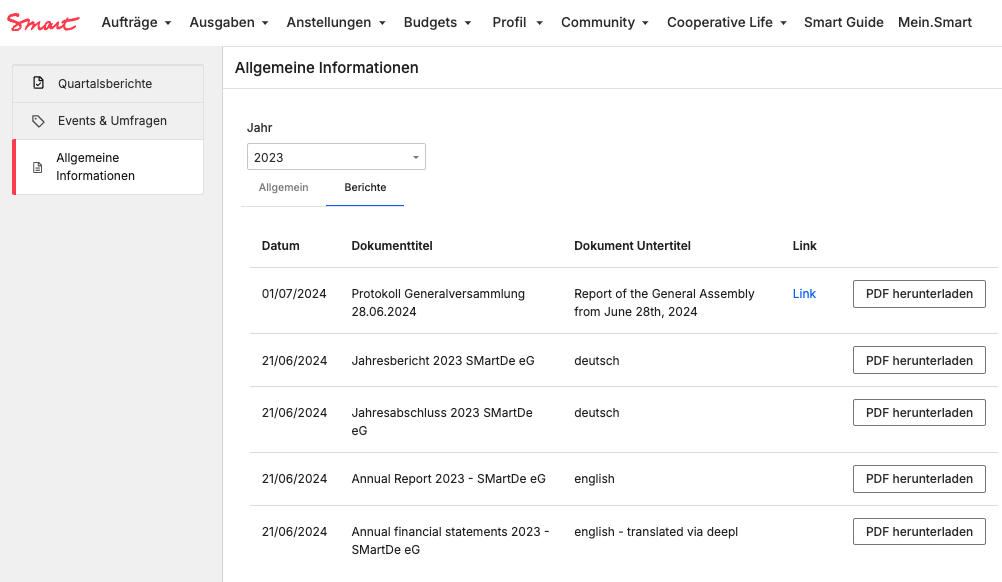Click the Quartalsberichte document icon
The width and height of the screenshot is (1002, 582).
pyautogui.click(x=38, y=83)
